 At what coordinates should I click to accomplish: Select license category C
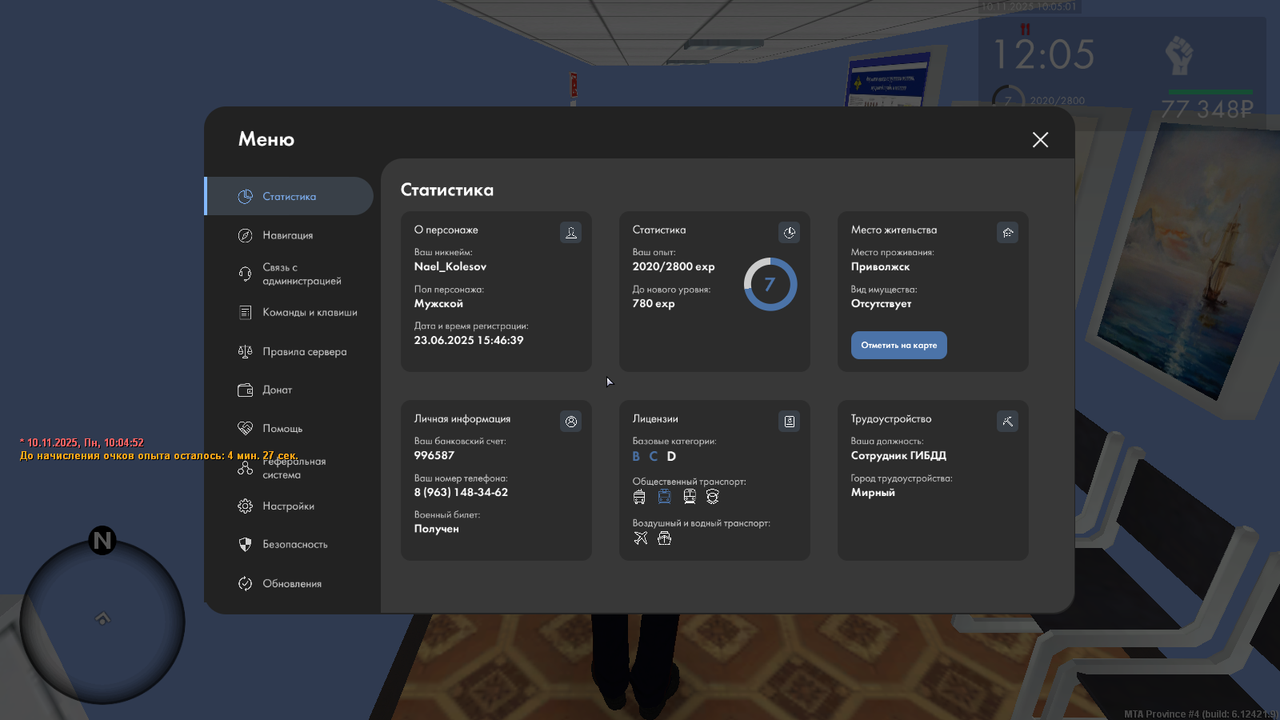click(x=654, y=456)
